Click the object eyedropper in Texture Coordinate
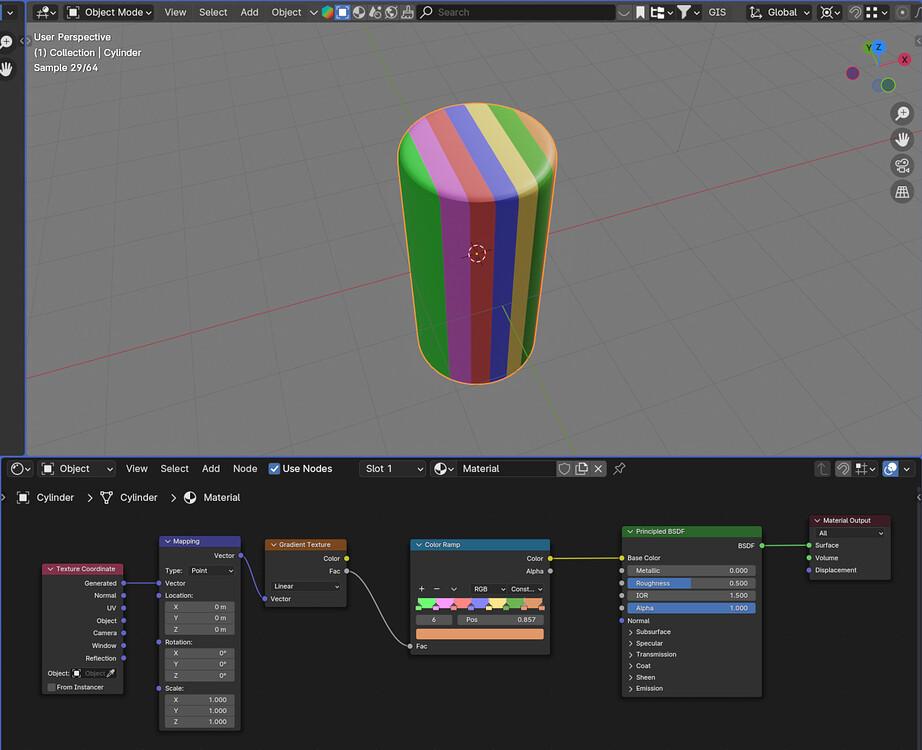The image size is (922, 750). pyautogui.click(x=111, y=674)
